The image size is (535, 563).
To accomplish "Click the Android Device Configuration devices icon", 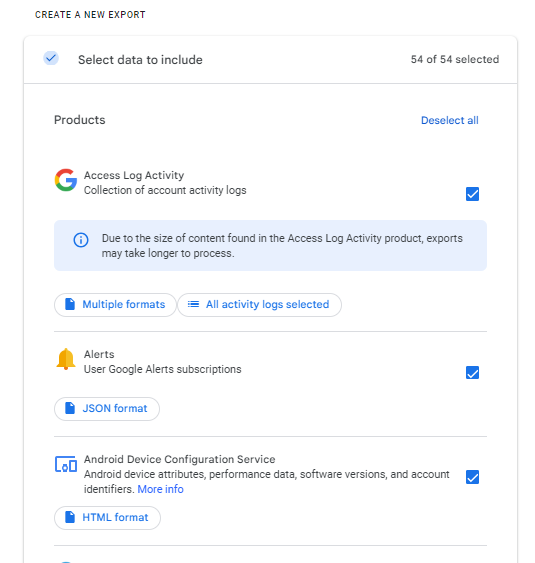I will coord(66,464).
